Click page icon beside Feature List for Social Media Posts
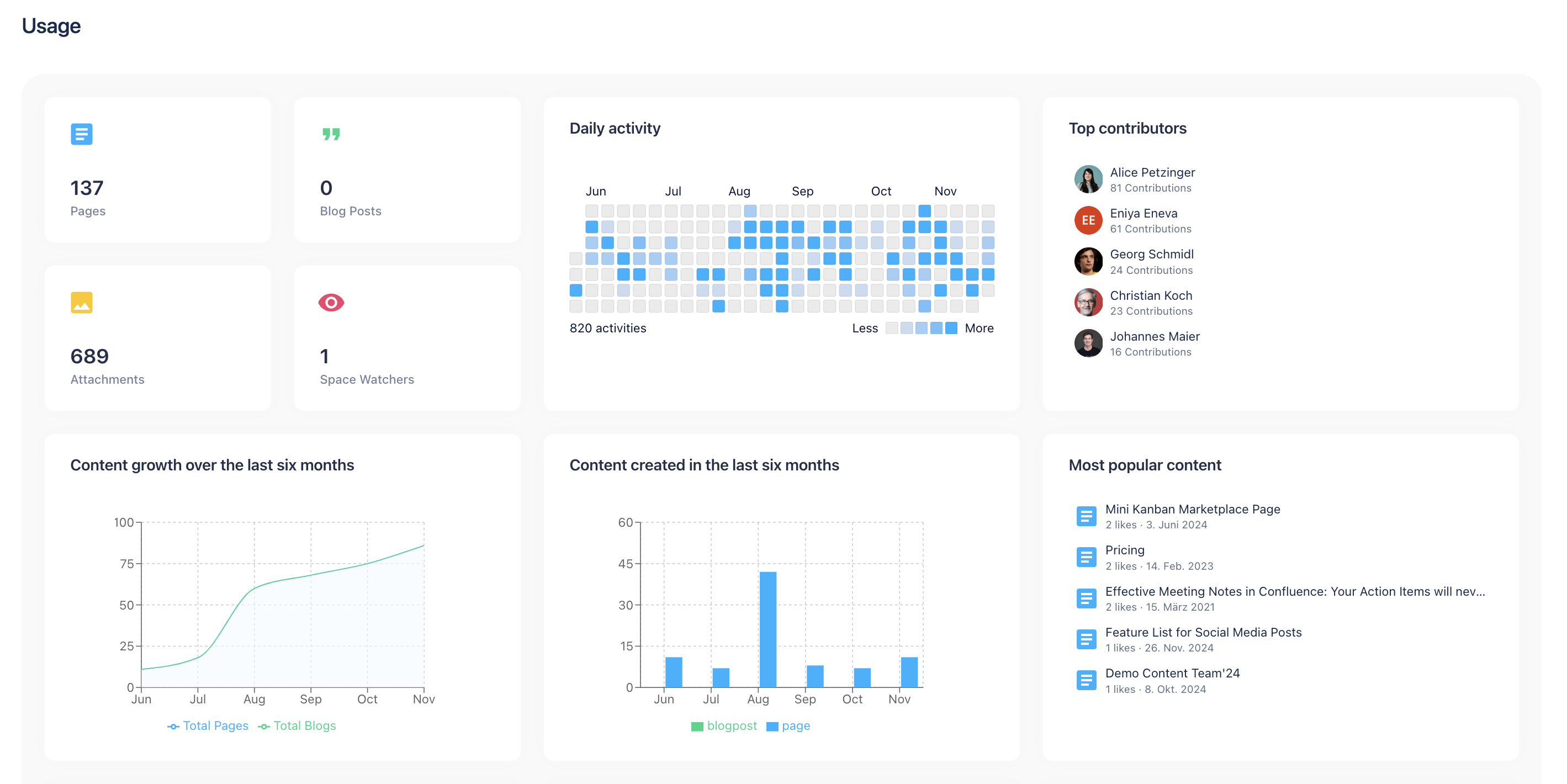 pyautogui.click(x=1086, y=639)
